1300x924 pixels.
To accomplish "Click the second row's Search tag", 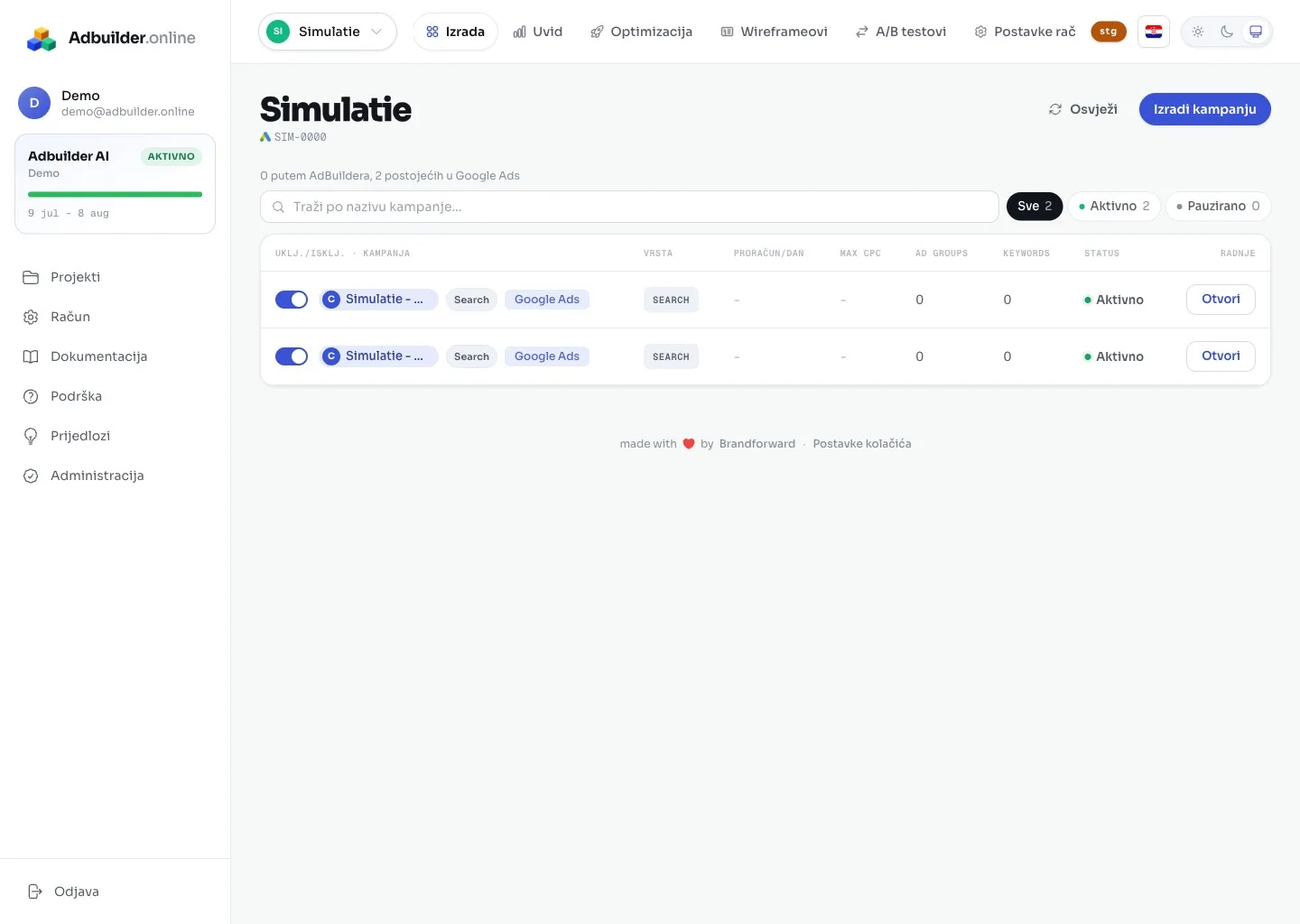I will (471, 356).
